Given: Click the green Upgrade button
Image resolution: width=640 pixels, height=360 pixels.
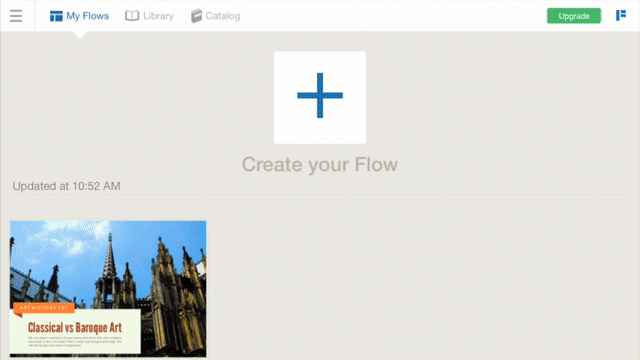Looking at the screenshot, I should [574, 16].
